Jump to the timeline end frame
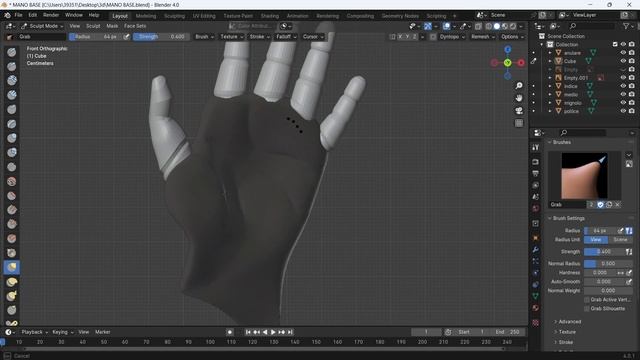The width and height of the screenshot is (640, 360). (290, 332)
